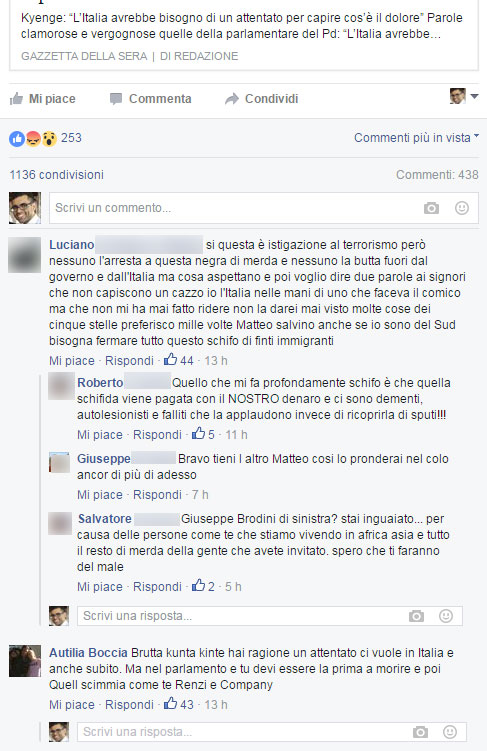Click Commenti: 438 counter

tap(437, 175)
